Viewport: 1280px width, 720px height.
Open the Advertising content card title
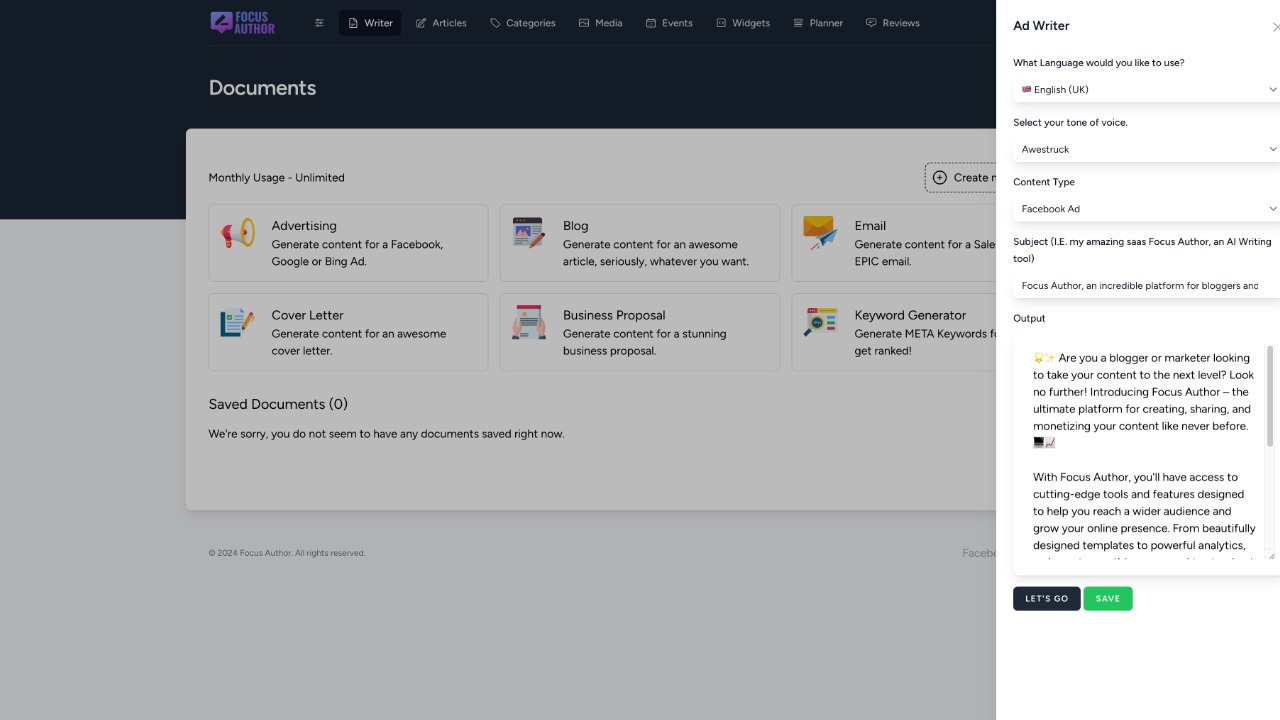click(x=304, y=226)
